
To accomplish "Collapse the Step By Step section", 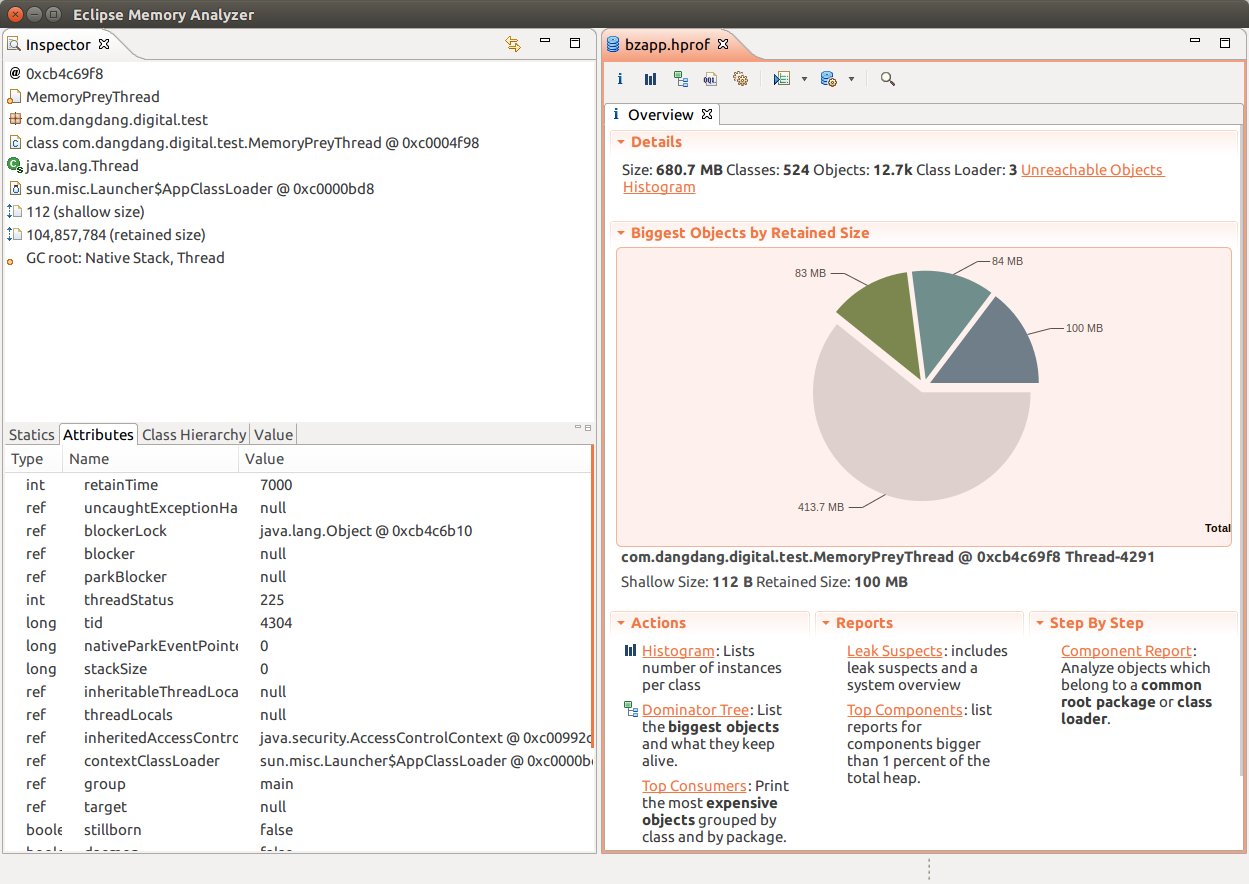I will click(1040, 622).
